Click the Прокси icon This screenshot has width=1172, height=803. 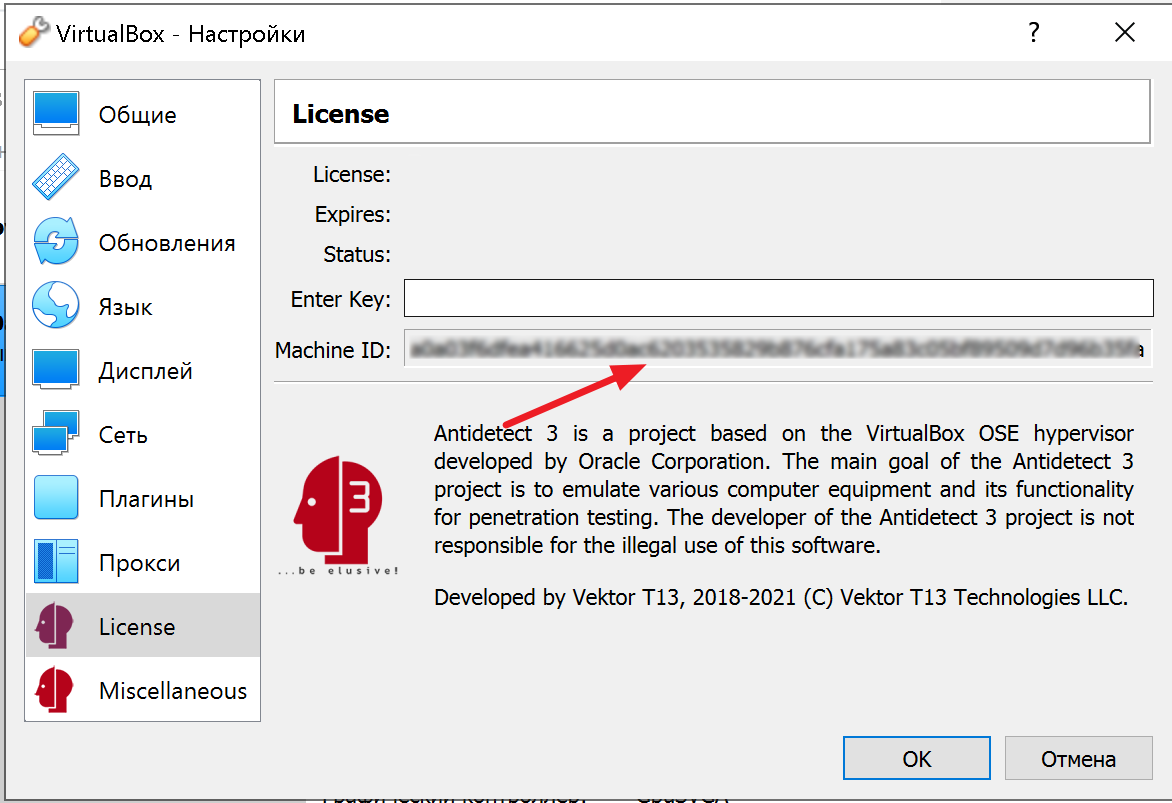coord(56,562)
